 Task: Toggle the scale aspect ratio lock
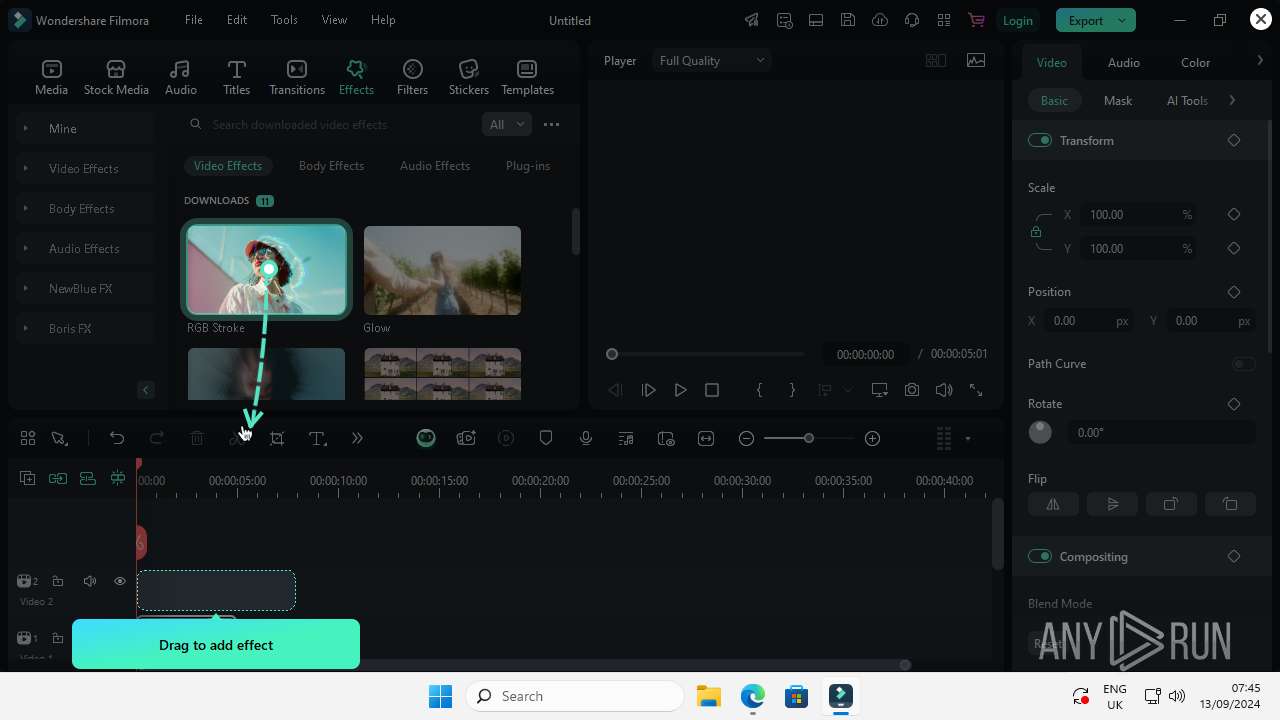(x=1036, y=232)
